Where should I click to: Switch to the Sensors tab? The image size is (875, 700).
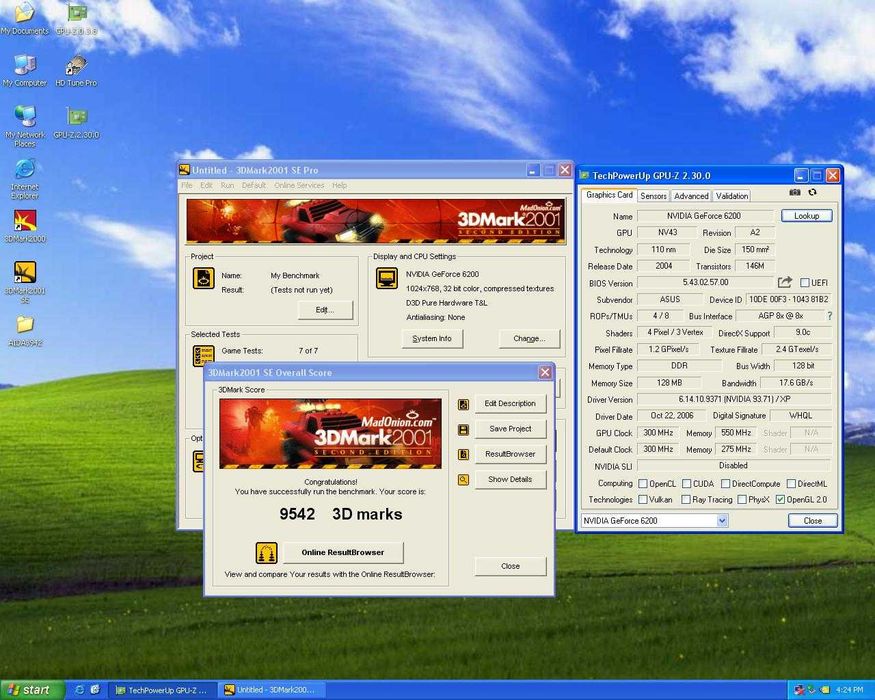point(653,196)
